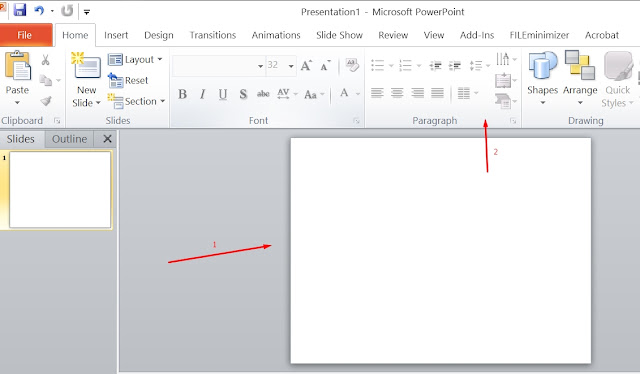Viewport: 640px width, 374px height.
Task: Click the Copy icon
Action: pos(46,80)
